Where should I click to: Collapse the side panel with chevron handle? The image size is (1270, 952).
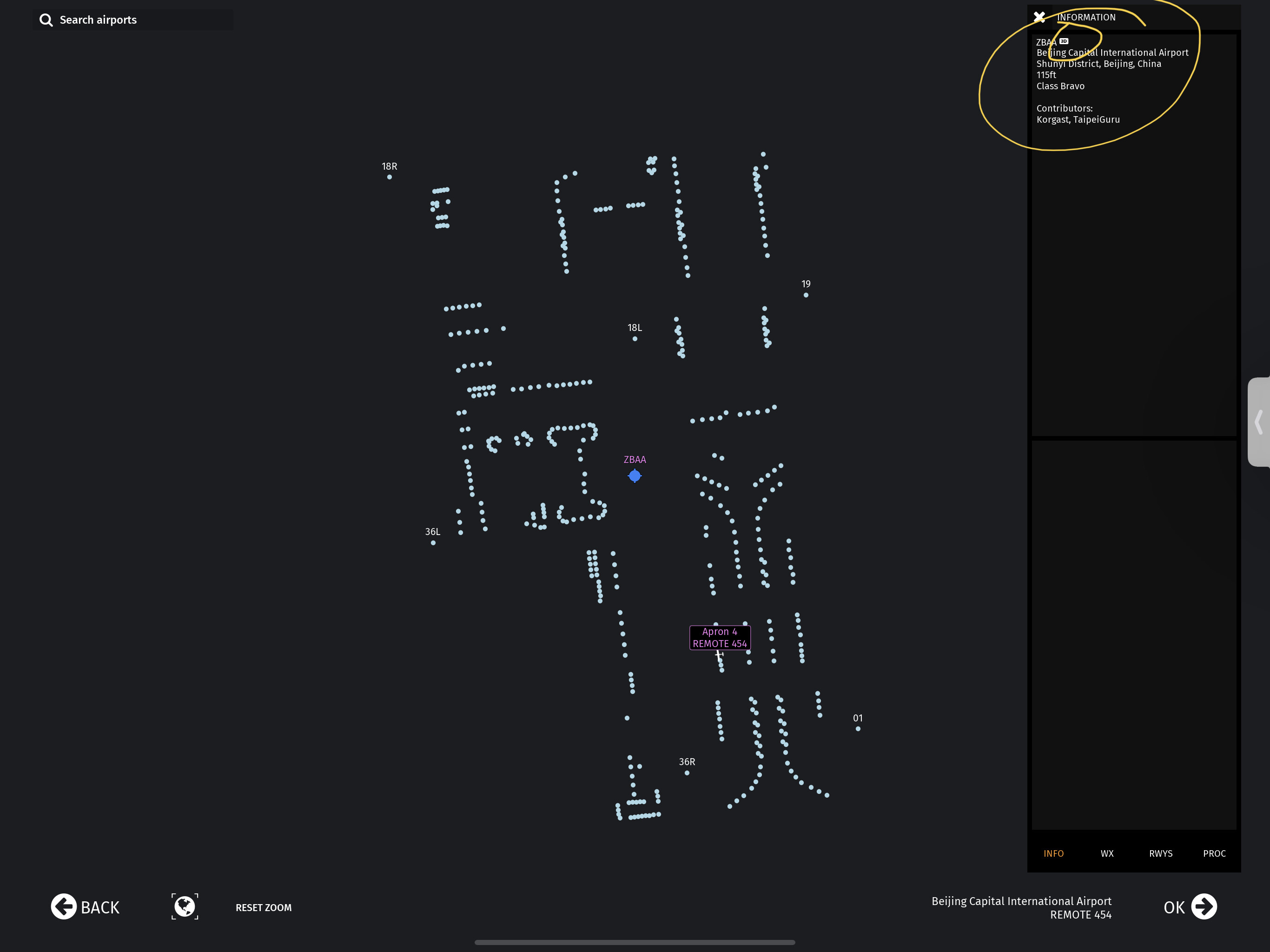click(1258, 422)
